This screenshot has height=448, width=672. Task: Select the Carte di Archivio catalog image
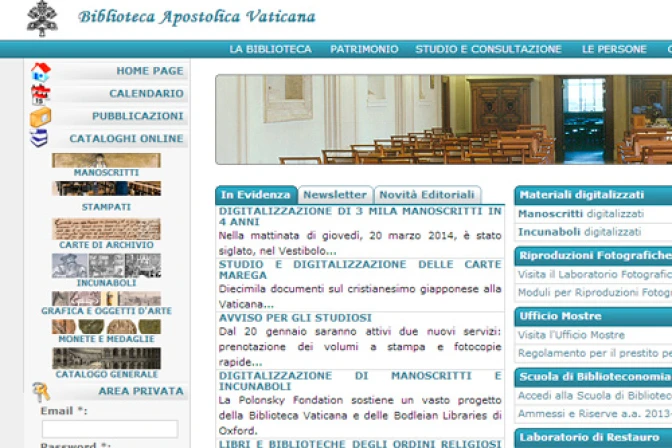(x=106, y=229)
